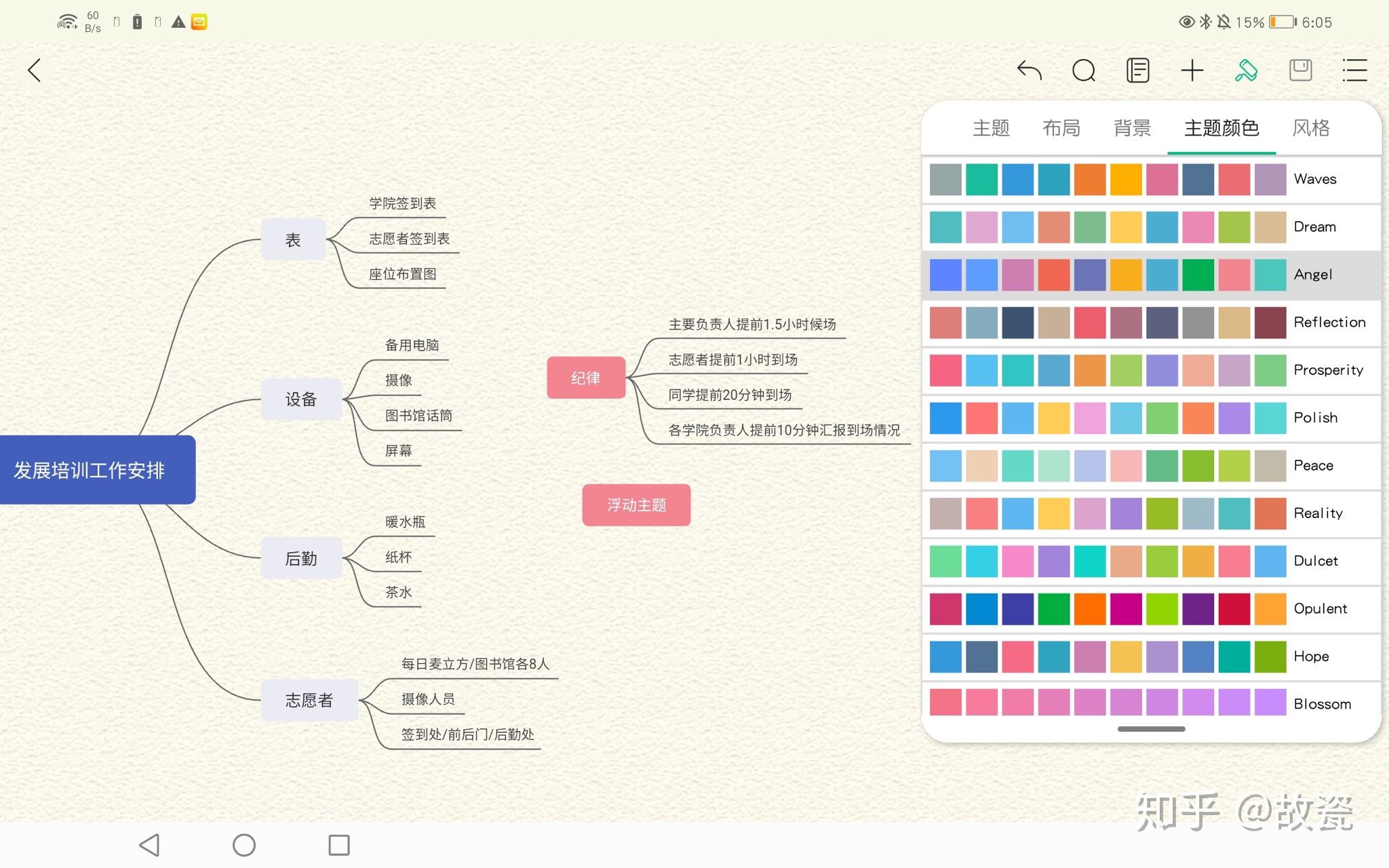Image resolution: width=1389 pixels, height=868 pixels.
Task: Choose the Dream color theme
Action: [1152, 226]
